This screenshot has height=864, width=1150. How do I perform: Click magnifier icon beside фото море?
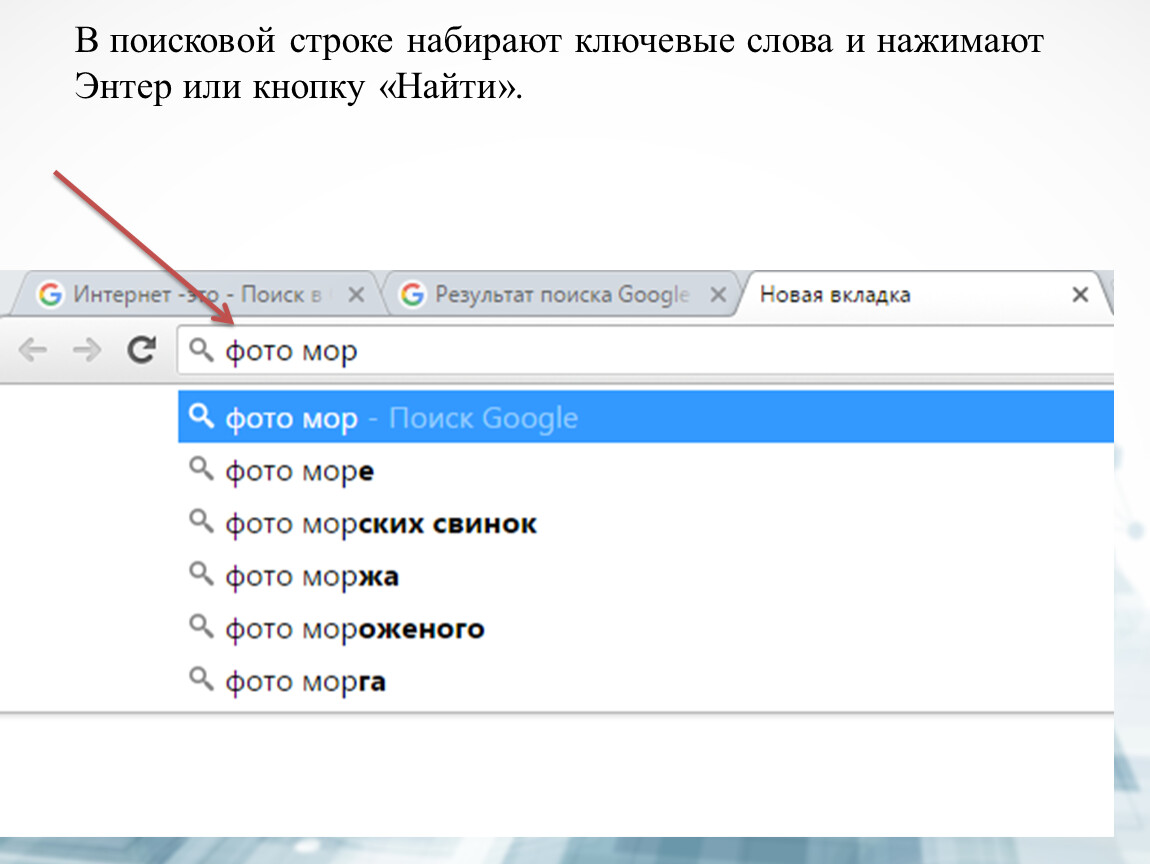[x=201, y=469]
